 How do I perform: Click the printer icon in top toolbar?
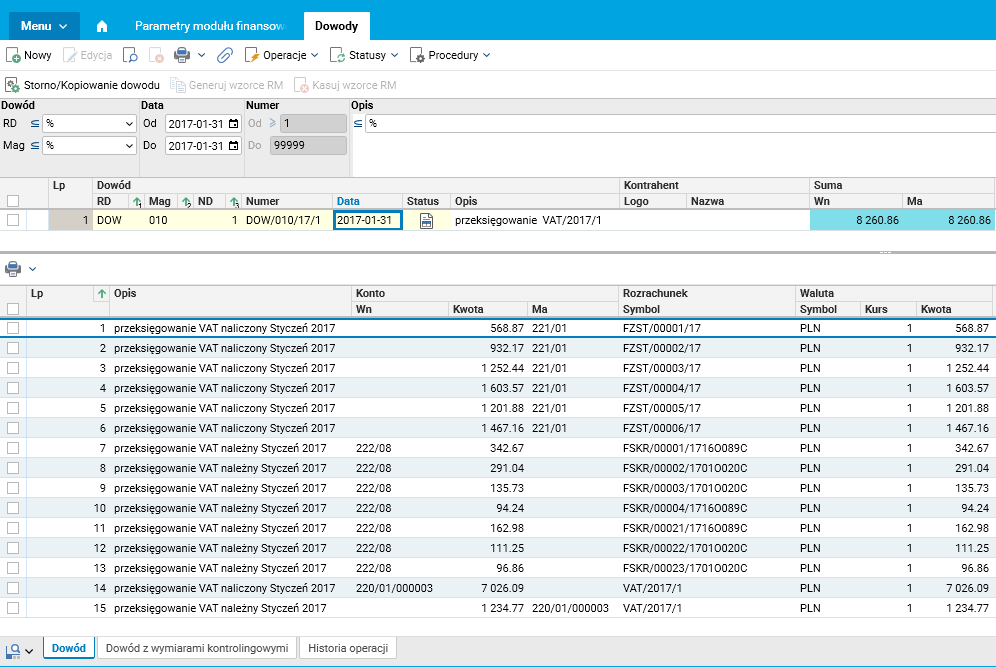(x=183, y=55)
